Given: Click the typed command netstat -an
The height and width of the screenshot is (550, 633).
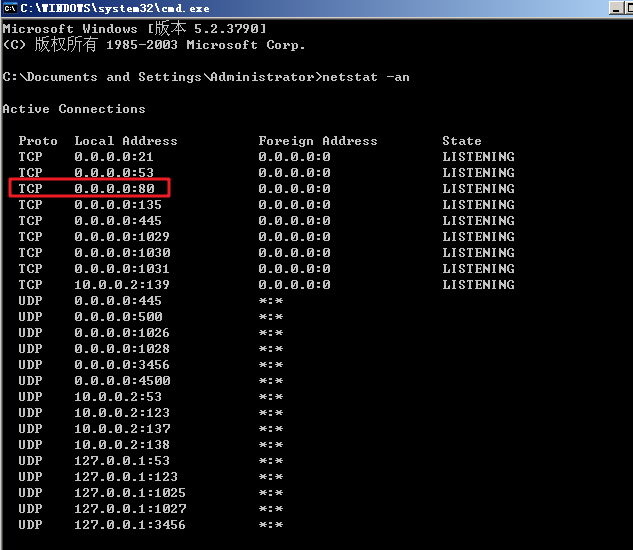Looking at the screenshot, I should click(366, 77).
